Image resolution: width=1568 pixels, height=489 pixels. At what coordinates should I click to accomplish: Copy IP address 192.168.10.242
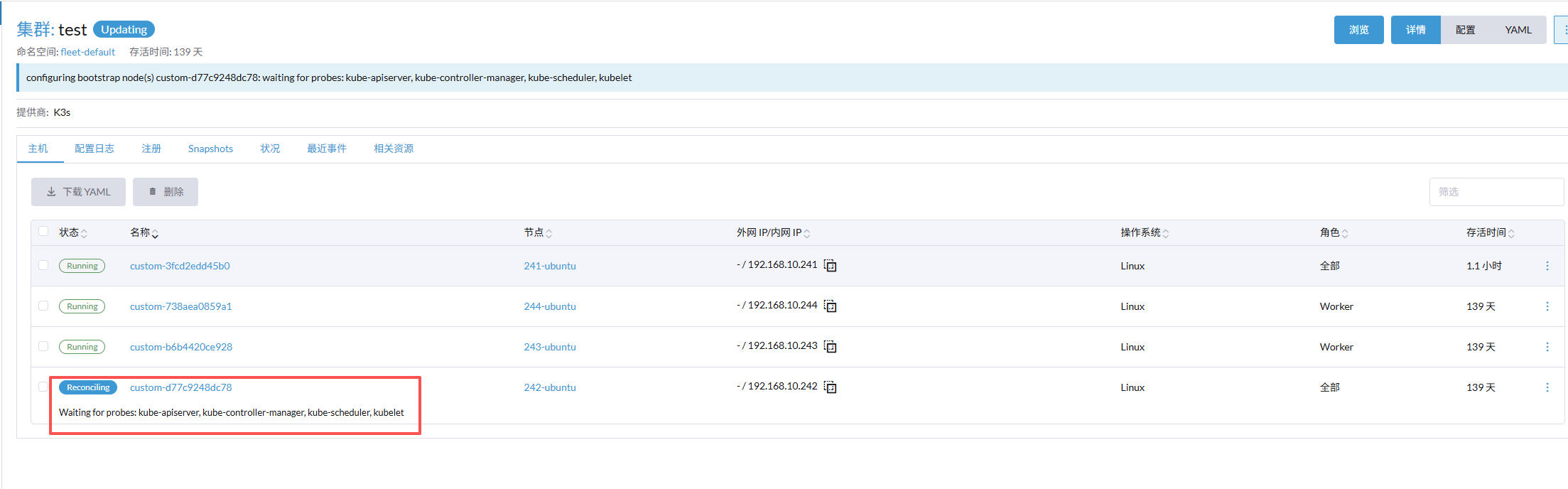[x=830, y=387]
